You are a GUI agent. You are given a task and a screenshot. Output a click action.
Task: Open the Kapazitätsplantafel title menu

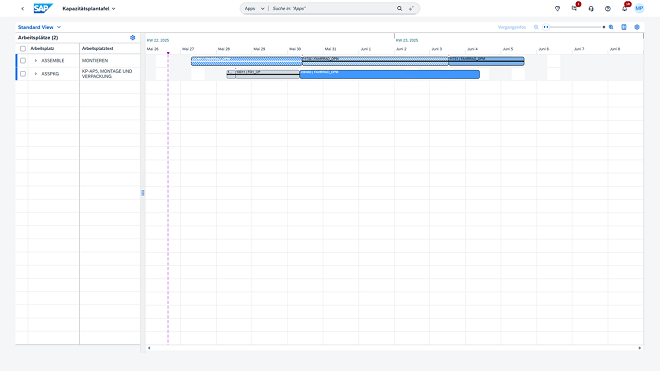[89, 8]
